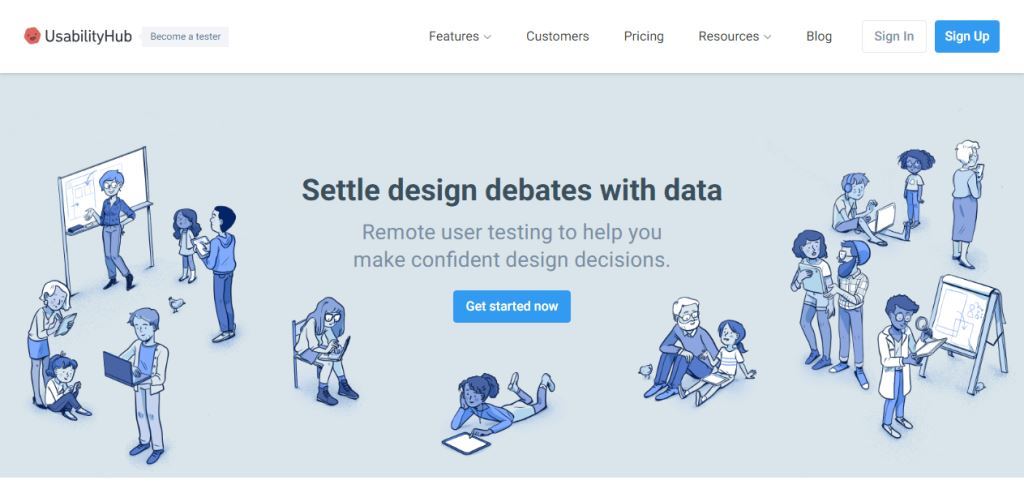This screenshot has width=1024, height=489.
Task: Open the Customers page
Action: [558, 37]
